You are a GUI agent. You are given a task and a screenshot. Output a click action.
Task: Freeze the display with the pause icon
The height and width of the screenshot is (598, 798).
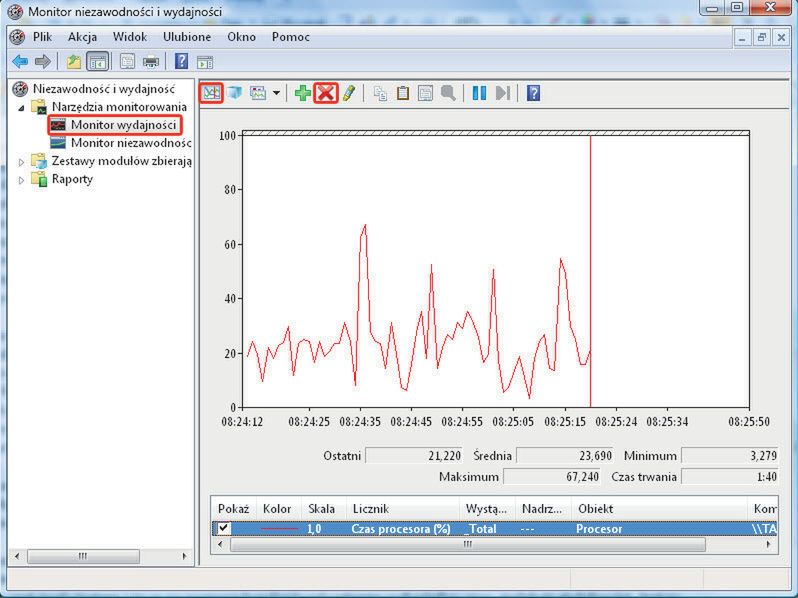(x=479, y=93)
